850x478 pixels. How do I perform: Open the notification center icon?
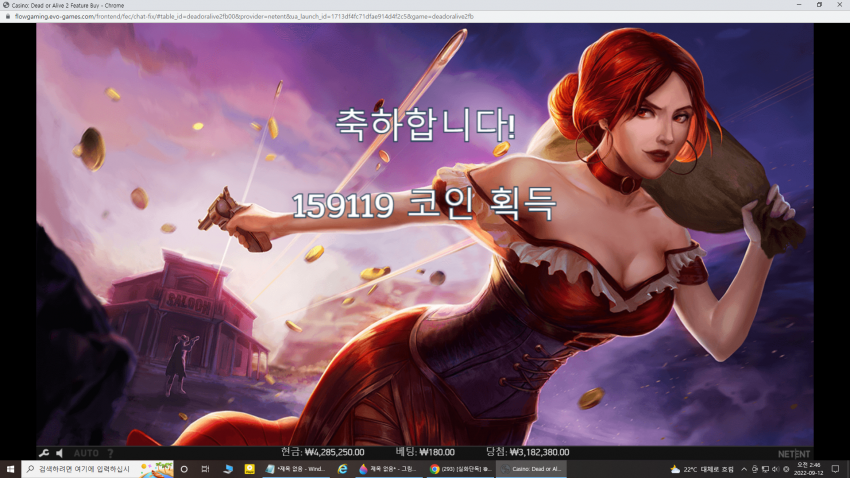coord(835,469)
